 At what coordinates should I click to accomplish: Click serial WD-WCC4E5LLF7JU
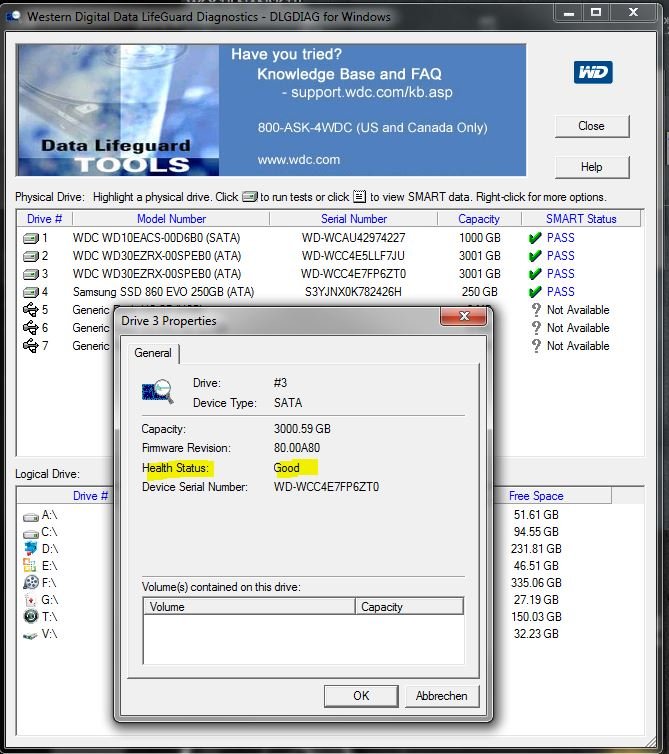tap(353, 256)
